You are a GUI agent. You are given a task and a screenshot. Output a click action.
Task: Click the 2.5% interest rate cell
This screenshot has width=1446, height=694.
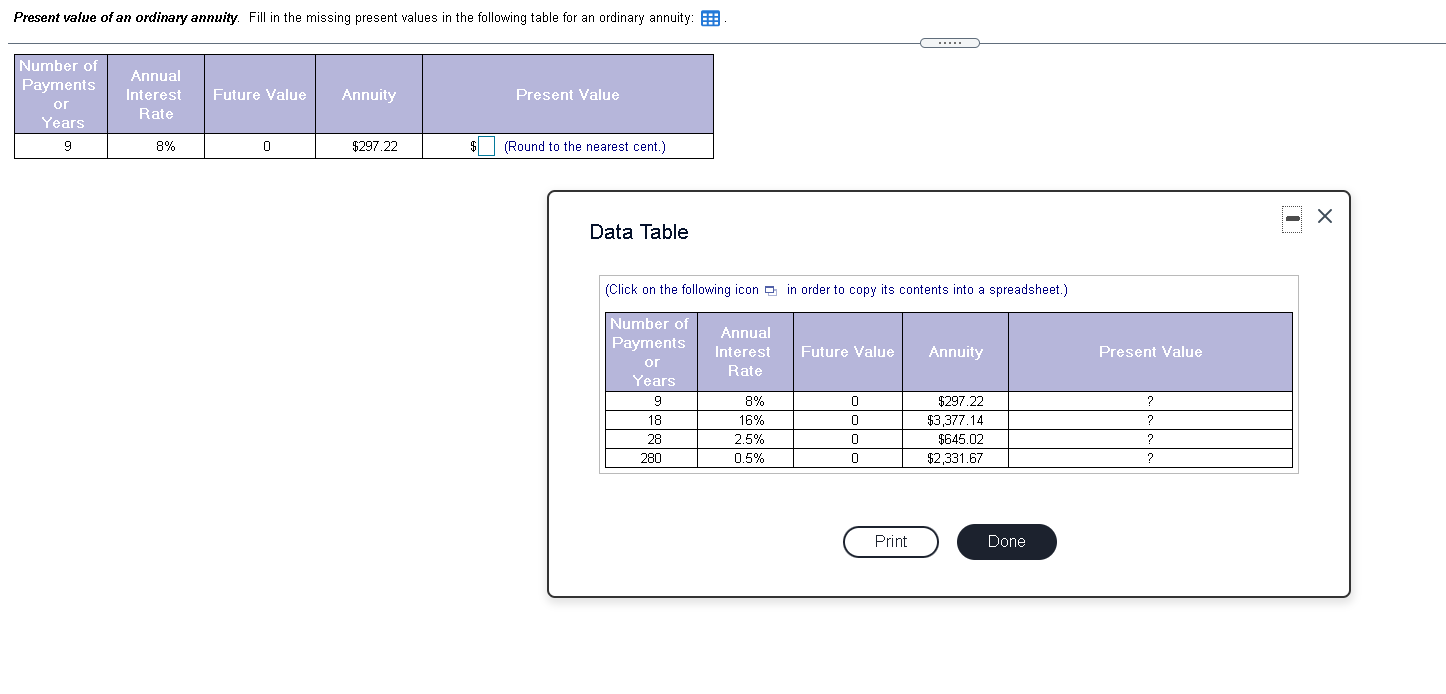click(x=745, y=440)
